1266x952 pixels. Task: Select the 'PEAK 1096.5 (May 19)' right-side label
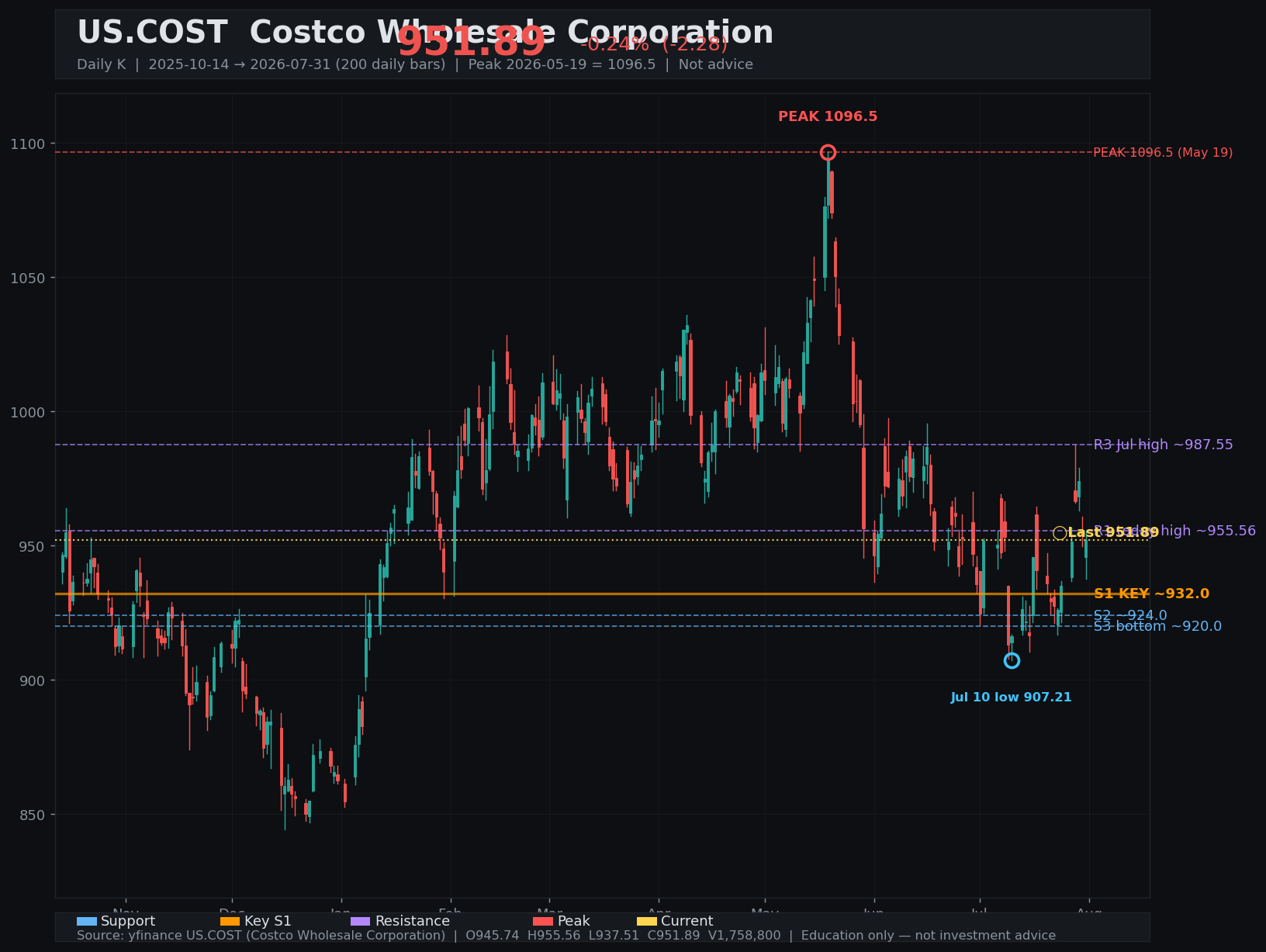[1163, 152]
